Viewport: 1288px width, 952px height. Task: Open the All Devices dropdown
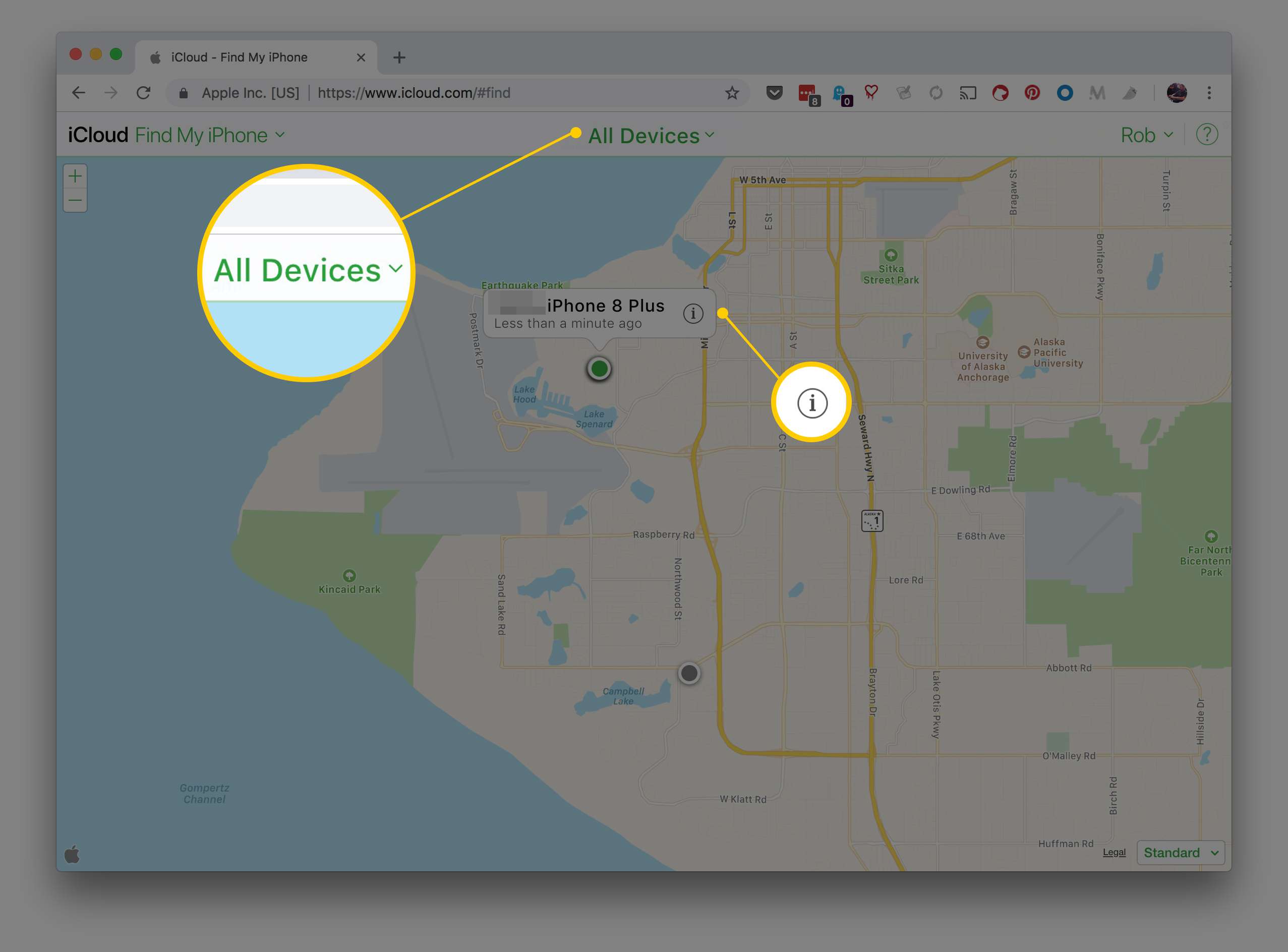click(x=651, y=136)
